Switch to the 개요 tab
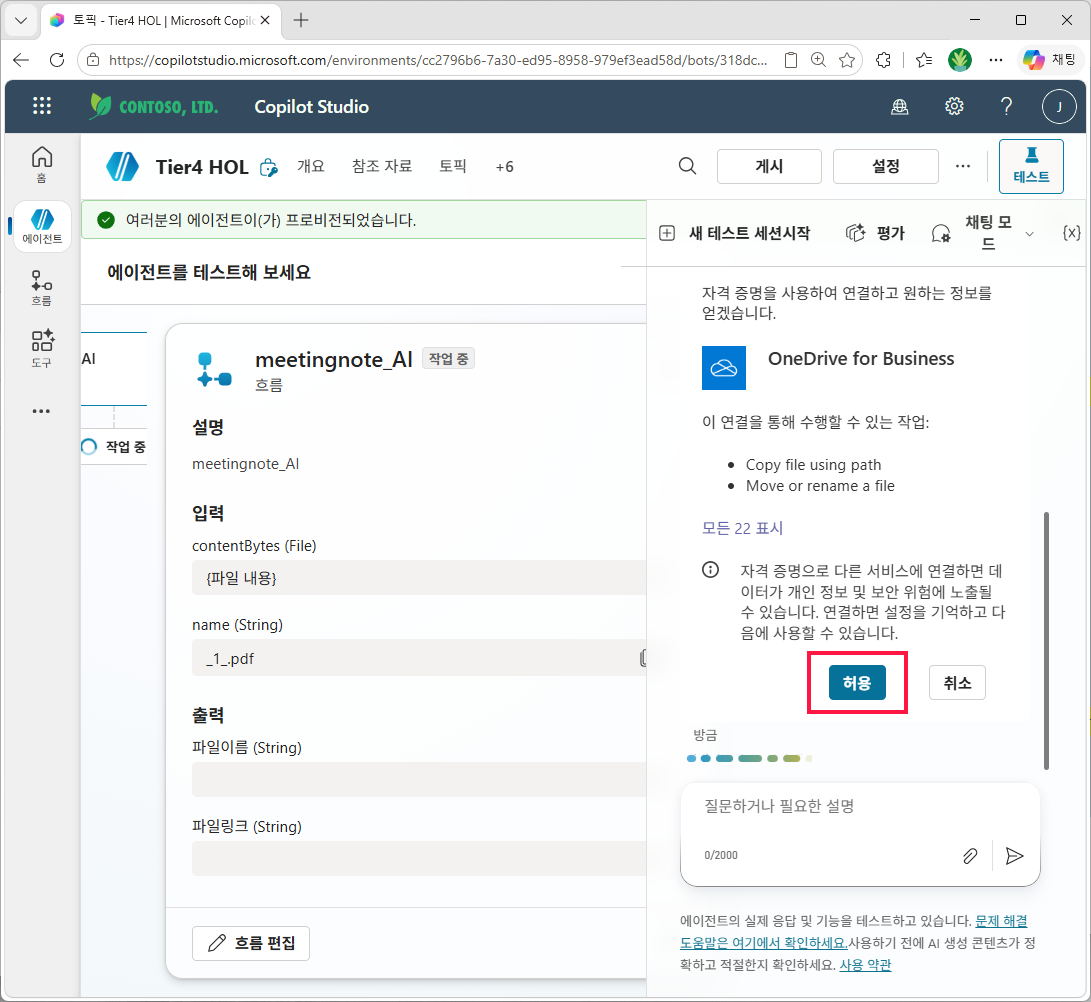This screenshot has width=1091, height=1002. [310, 166]
